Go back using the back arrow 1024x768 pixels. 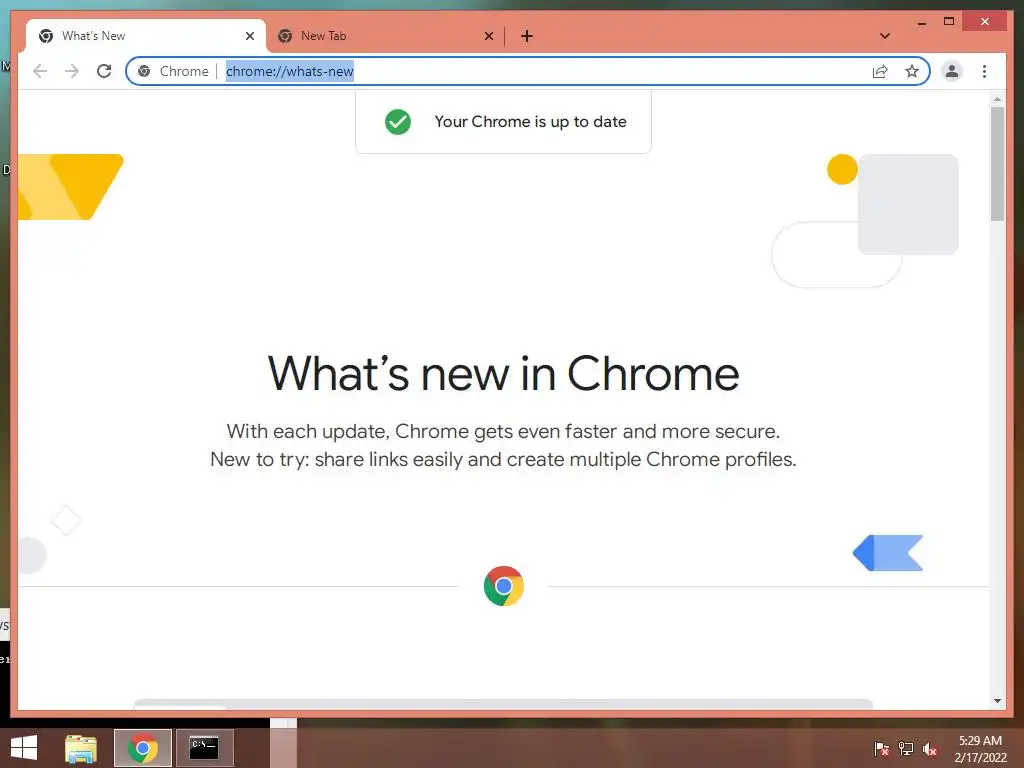(x=40, y=71)
